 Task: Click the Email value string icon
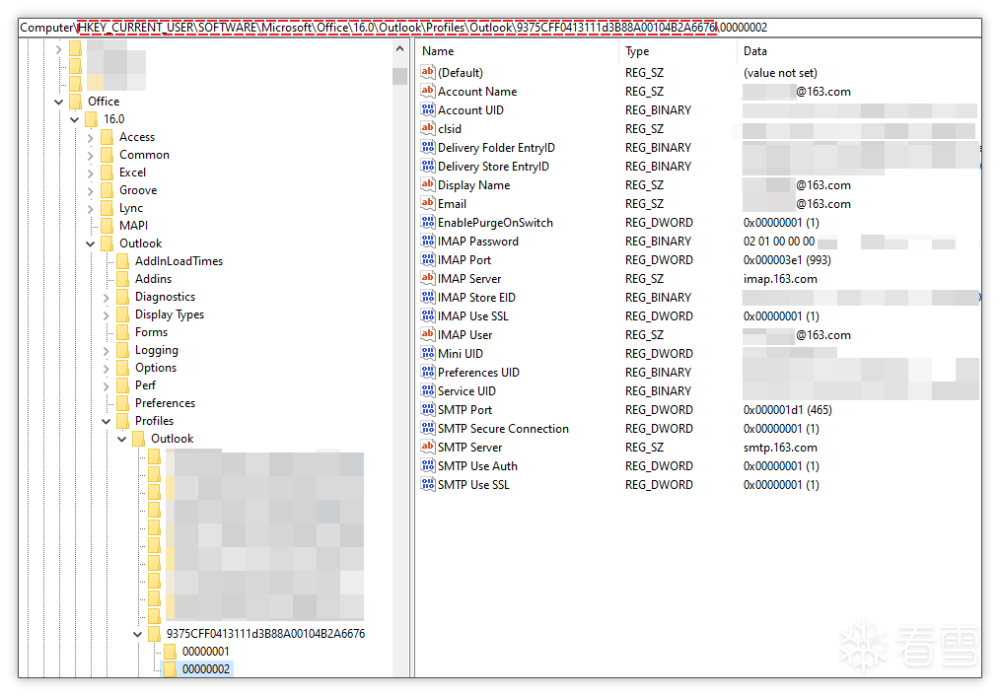pos(427,204)
